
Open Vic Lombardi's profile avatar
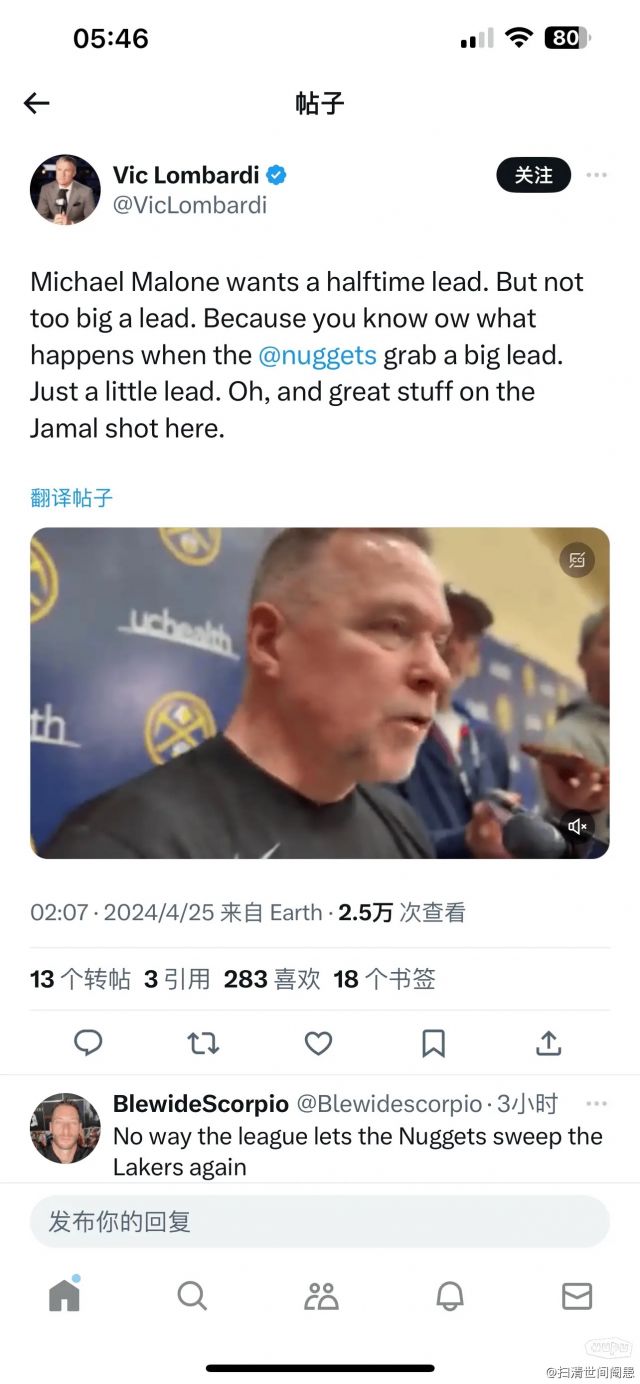point(65,189)
